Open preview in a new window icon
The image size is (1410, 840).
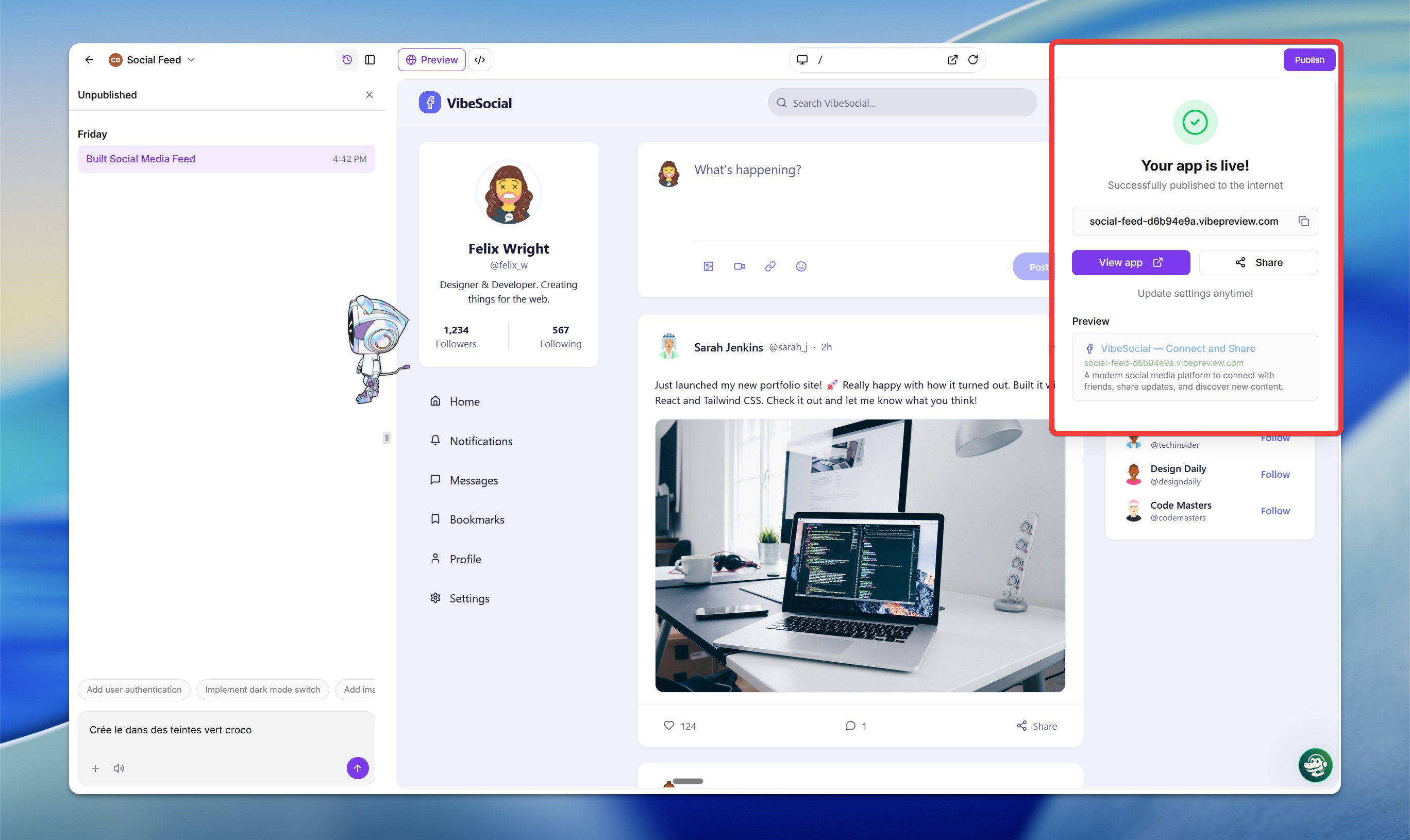[x=953, y=59]
